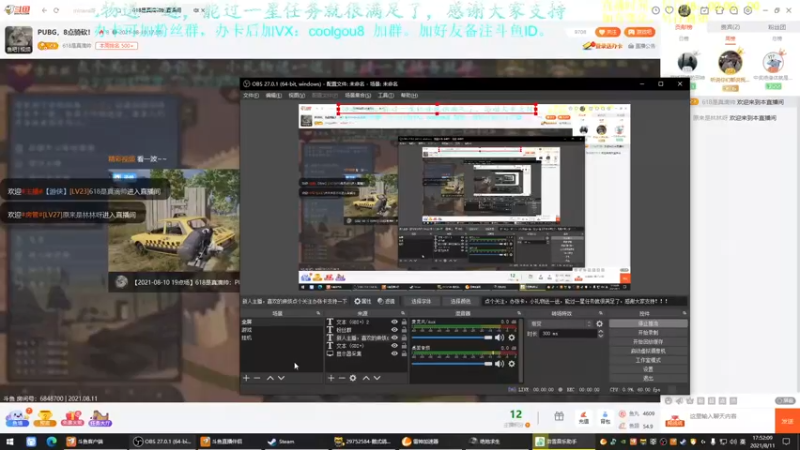
Task: Click the first mixer channel volume slider
Action: click(x=452, y=338)
